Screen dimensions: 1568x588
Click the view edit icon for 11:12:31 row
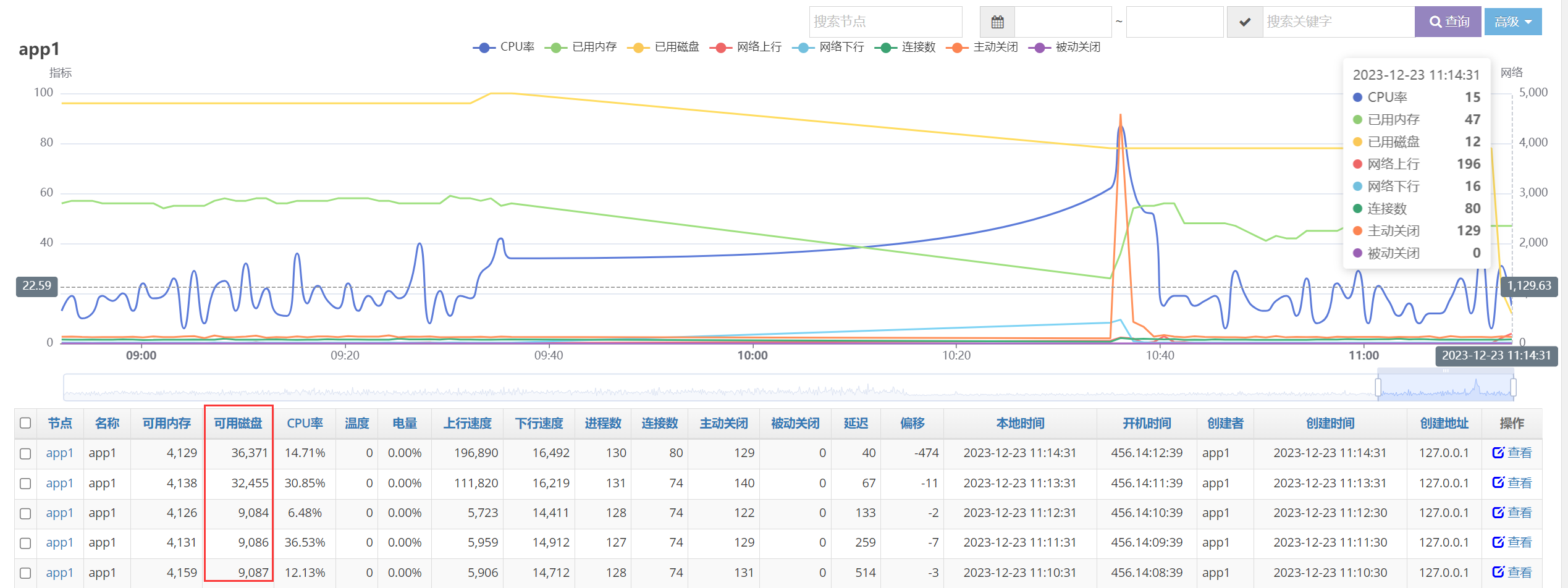tap(1498, 513)
